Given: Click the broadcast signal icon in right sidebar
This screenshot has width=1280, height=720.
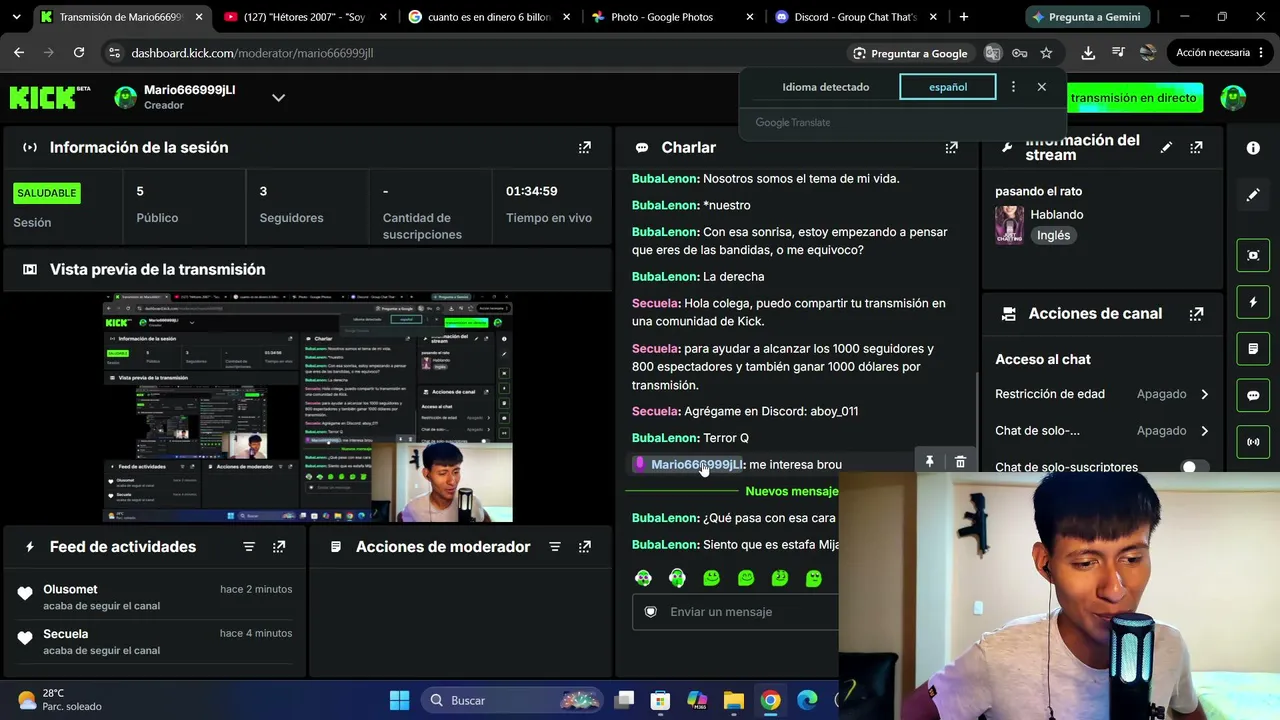Looking at the screenshot, I should pos(1253,442).
